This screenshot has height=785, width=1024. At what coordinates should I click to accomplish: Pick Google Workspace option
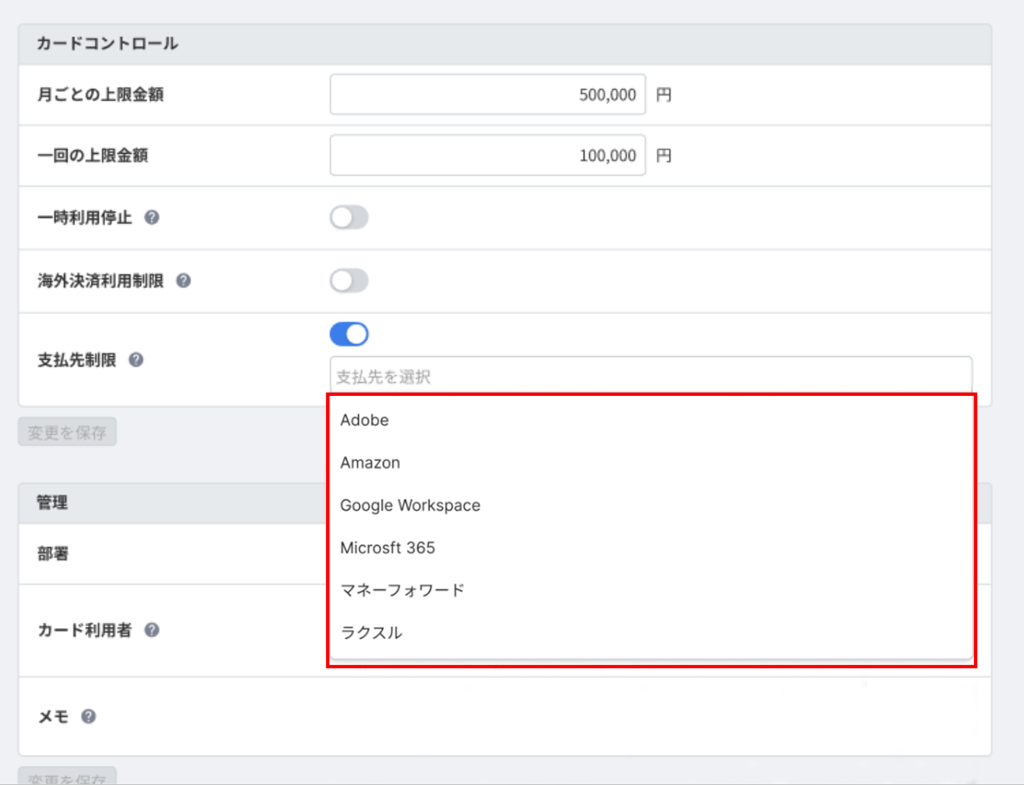click(x=651, y=505)
